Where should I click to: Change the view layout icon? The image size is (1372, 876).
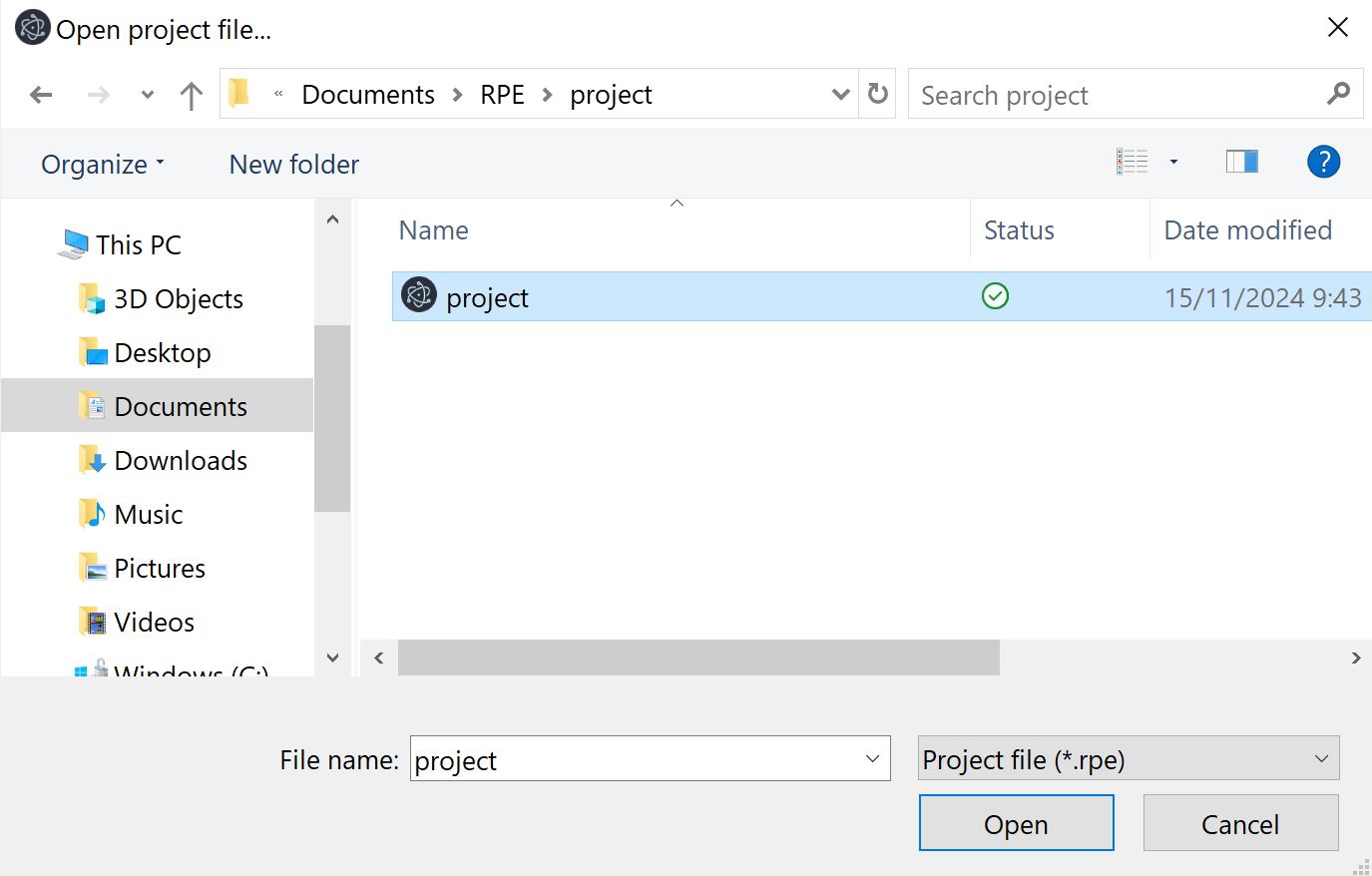(1133, 162)
